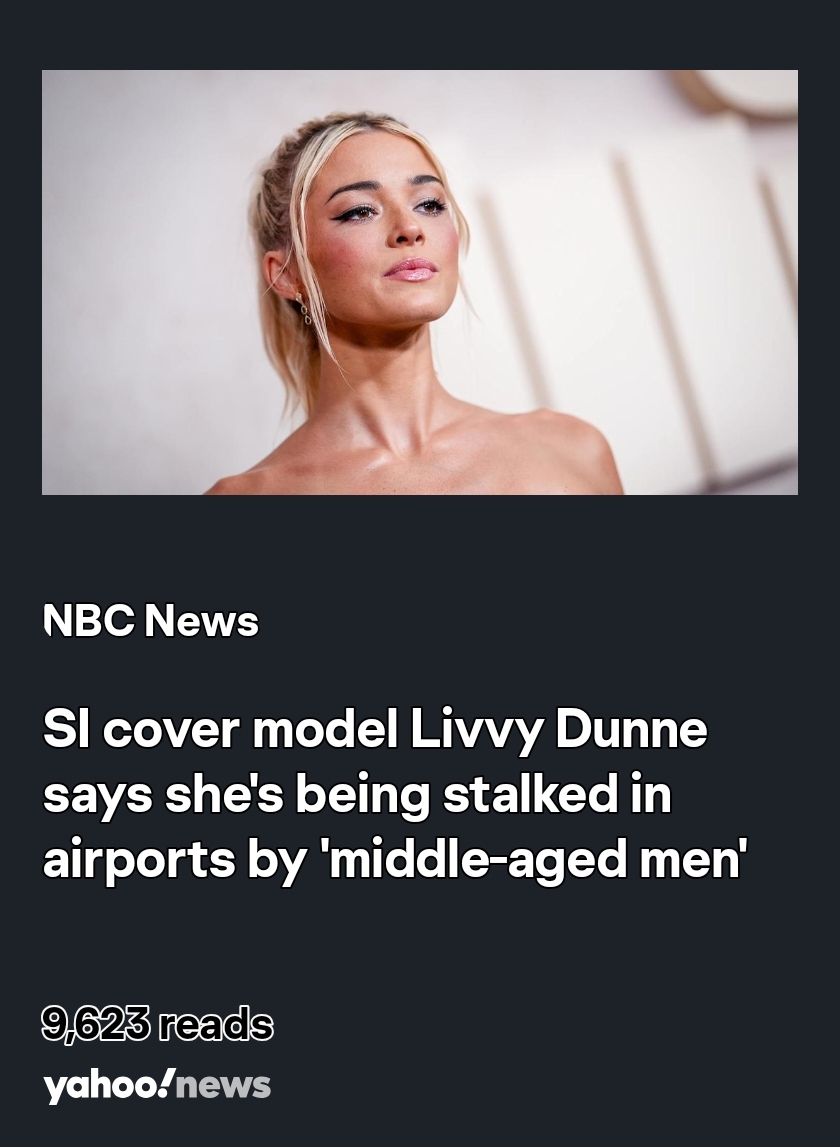Click the word 'News' in NBC News
The width and height of the screenshot is (840, 1147).
click(202, 621)
